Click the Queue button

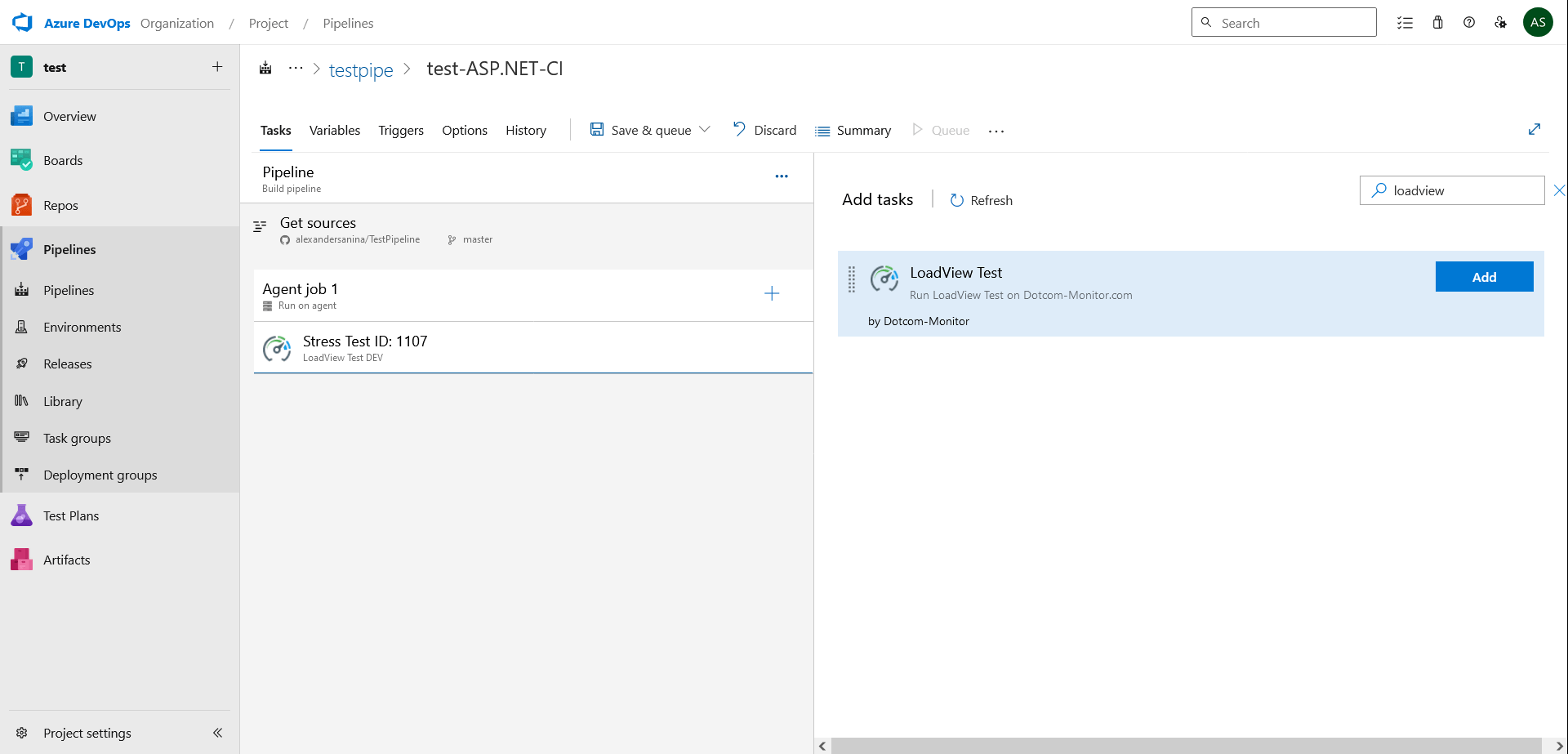pos(941,130)
